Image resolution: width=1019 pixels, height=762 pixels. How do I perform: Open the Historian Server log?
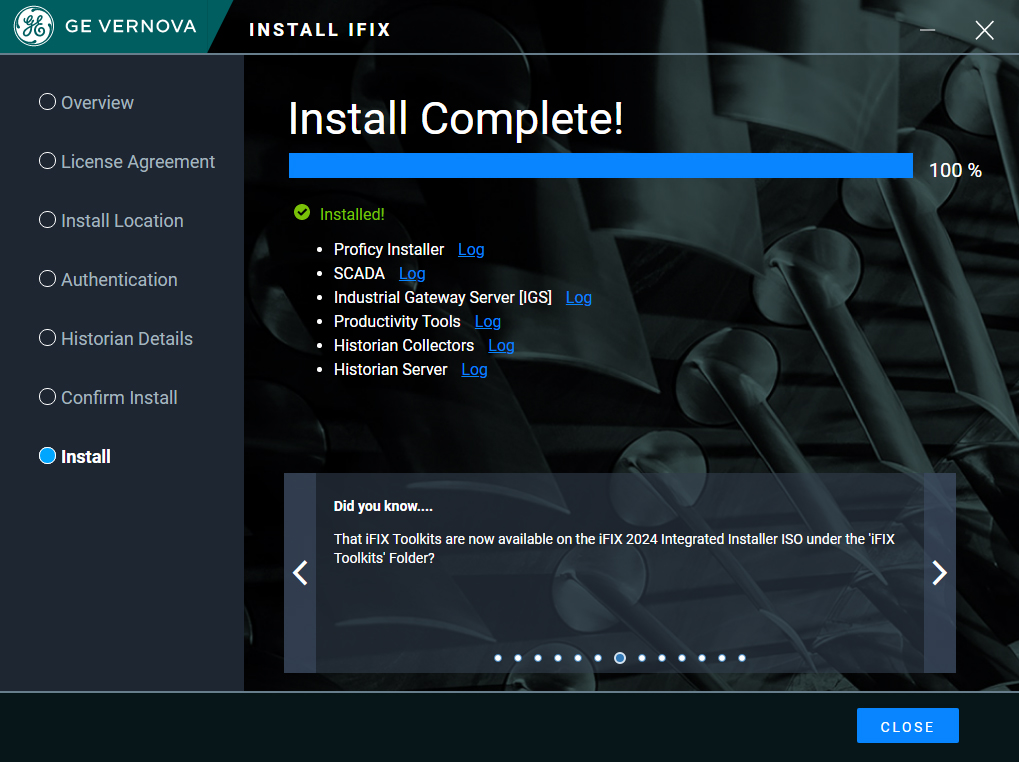(x=474, y=370)
